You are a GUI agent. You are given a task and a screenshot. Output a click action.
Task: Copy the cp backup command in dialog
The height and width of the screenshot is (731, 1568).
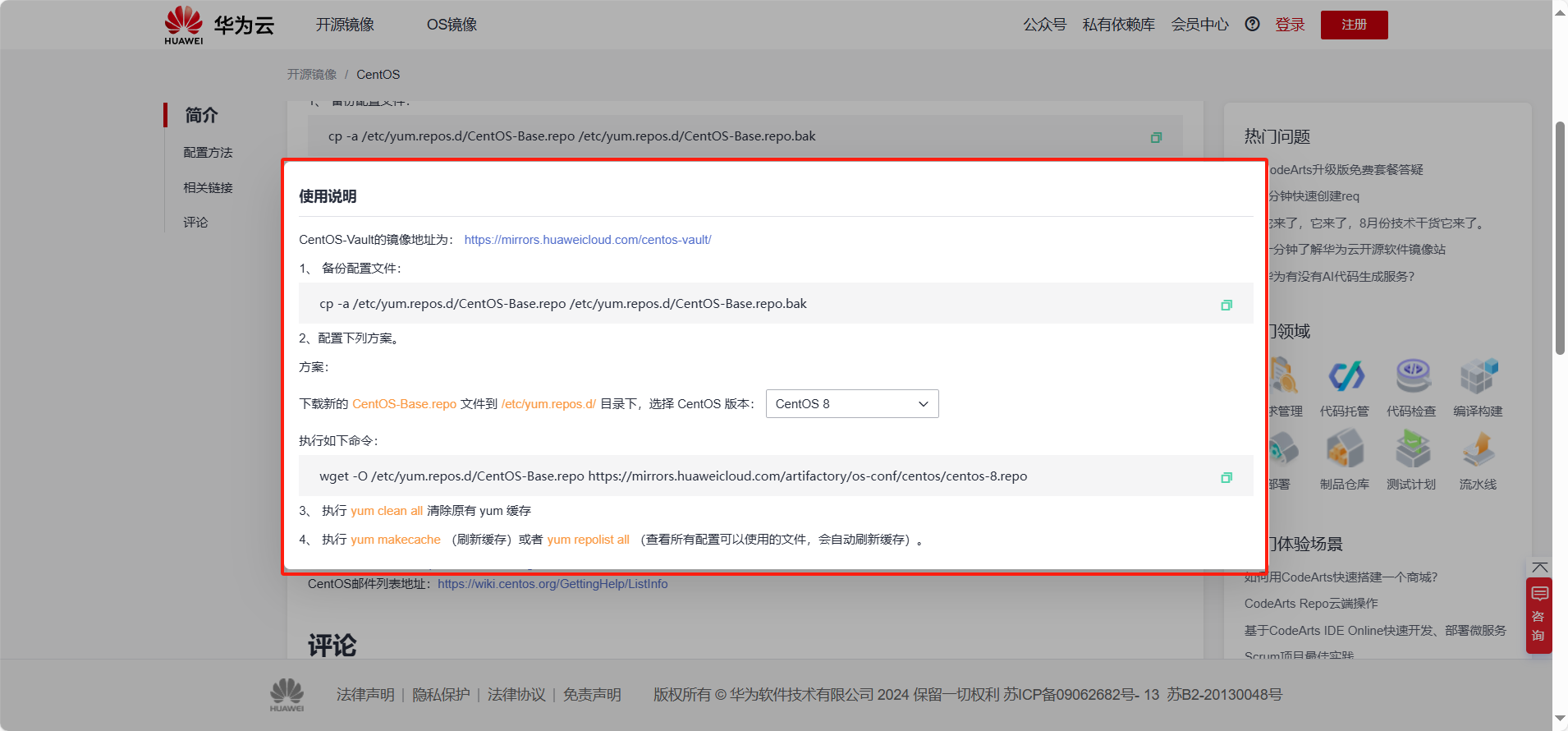1226,305
